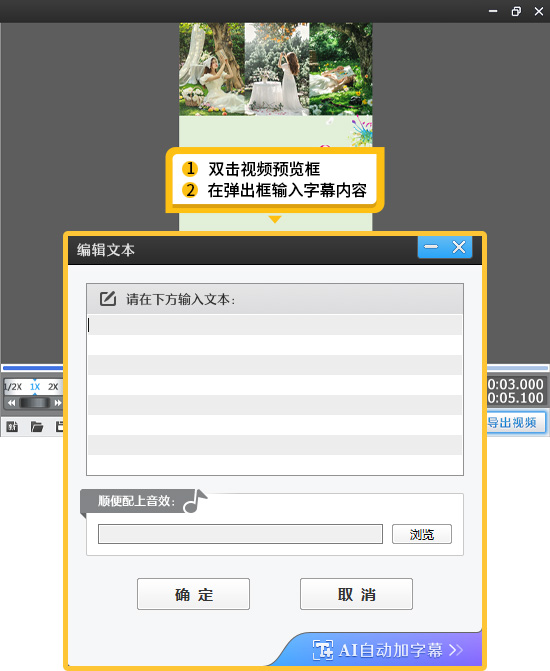
Task: Click the new project icon in bottom toolbar
Action: tap(12, 426)
